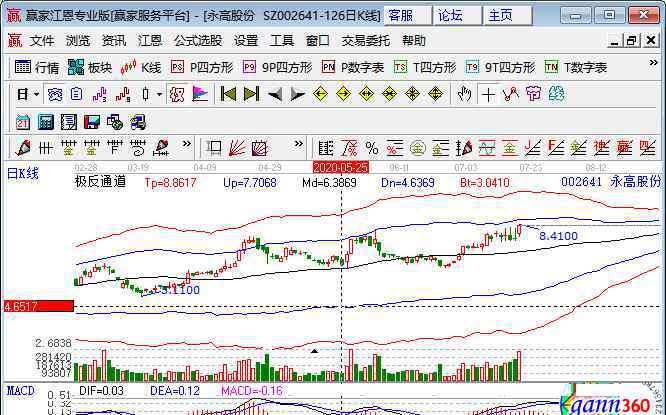Click the 2020-05-25 date marker

[x=341, y=167]
